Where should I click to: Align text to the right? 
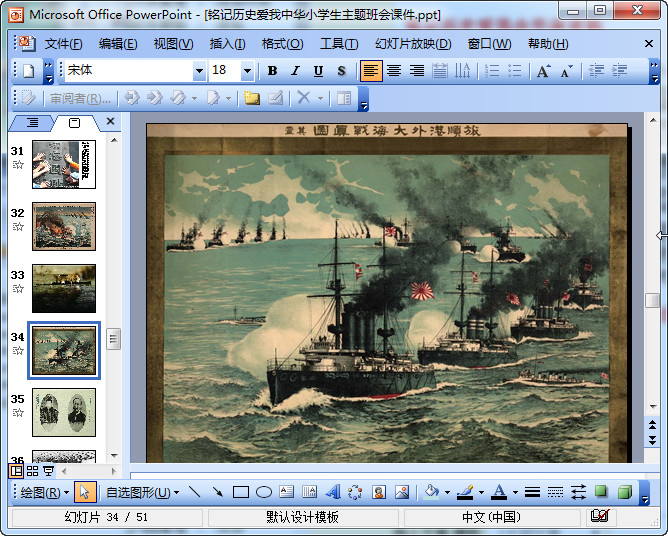tap(417, 71)
